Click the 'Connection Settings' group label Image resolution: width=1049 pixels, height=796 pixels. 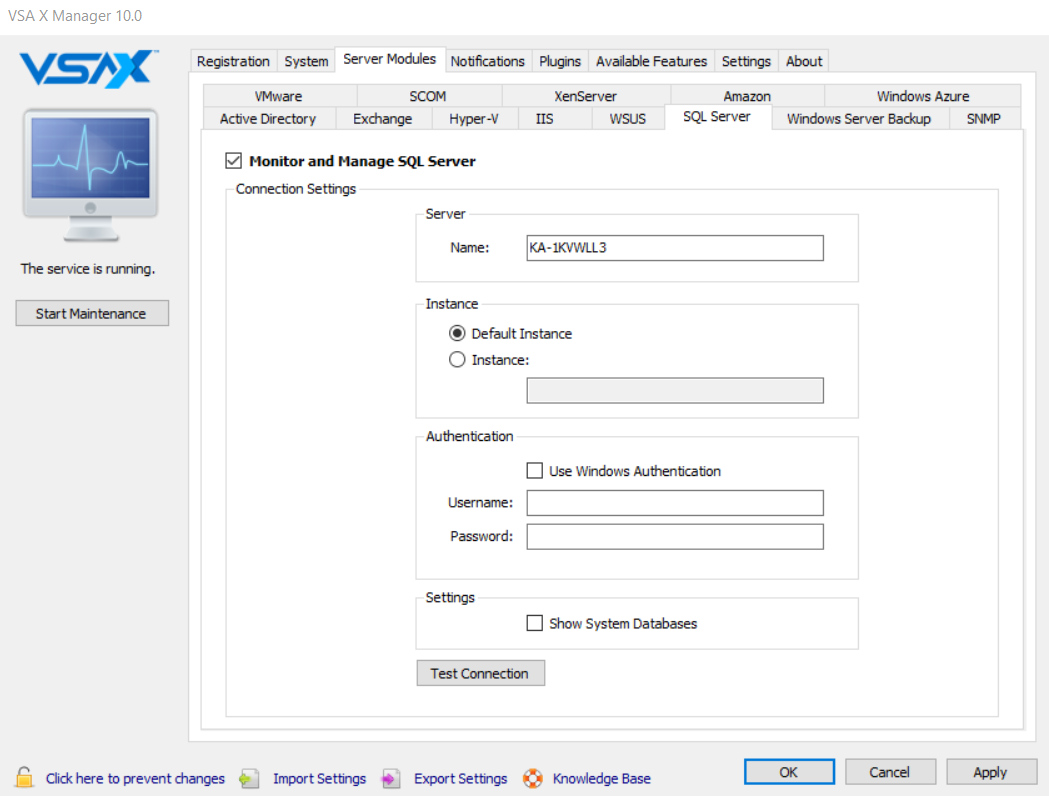296,189
